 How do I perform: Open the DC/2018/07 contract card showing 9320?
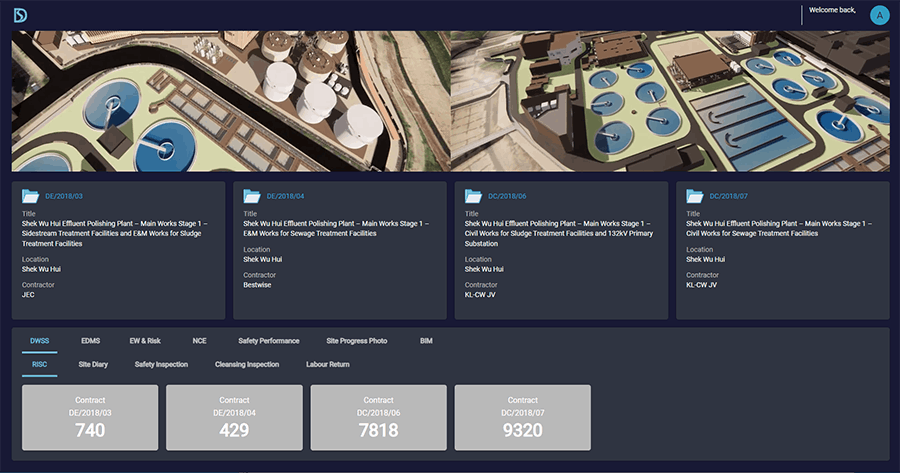522,417
